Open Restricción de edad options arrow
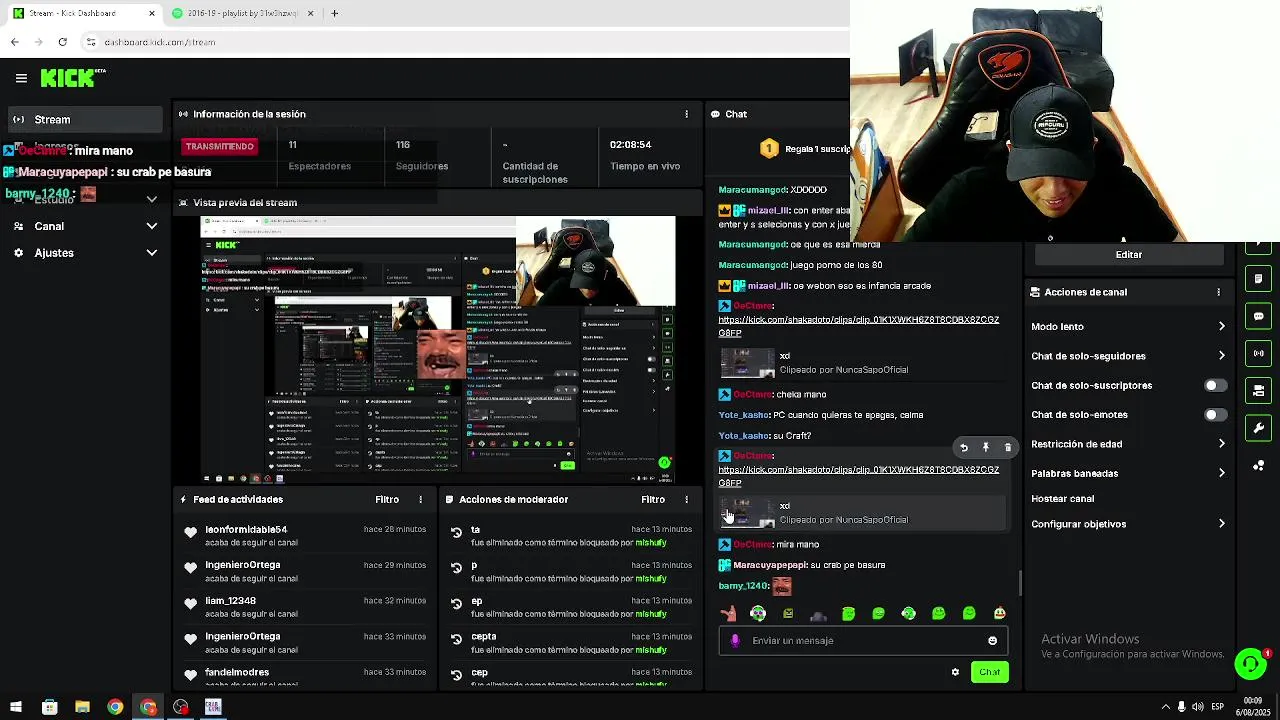Screen dimensions: 1280x720 tap(1221, 444)
